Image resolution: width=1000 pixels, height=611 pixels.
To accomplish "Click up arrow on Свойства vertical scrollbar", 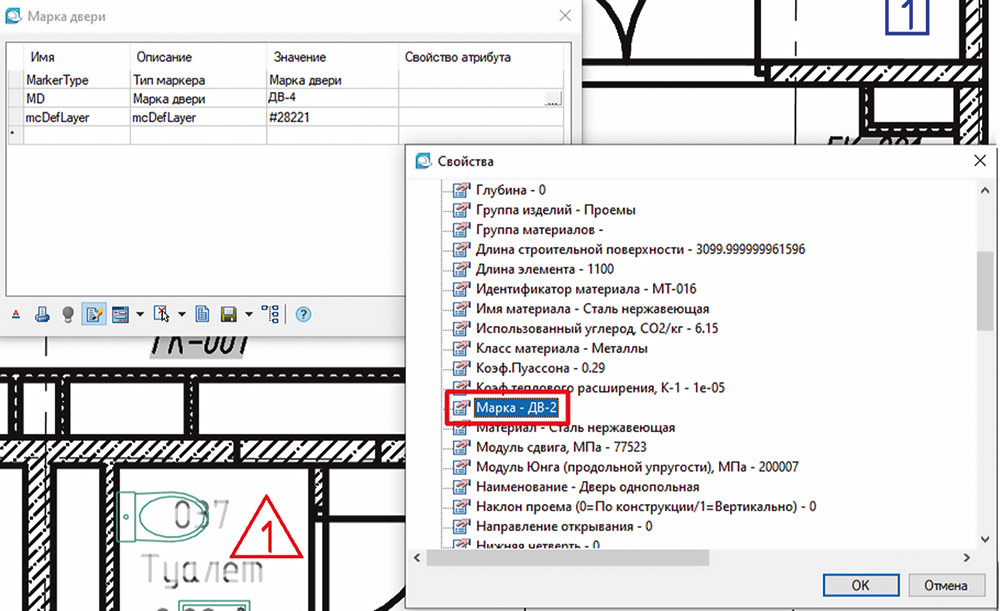I will pyautogui.click(x=985, y=190).
